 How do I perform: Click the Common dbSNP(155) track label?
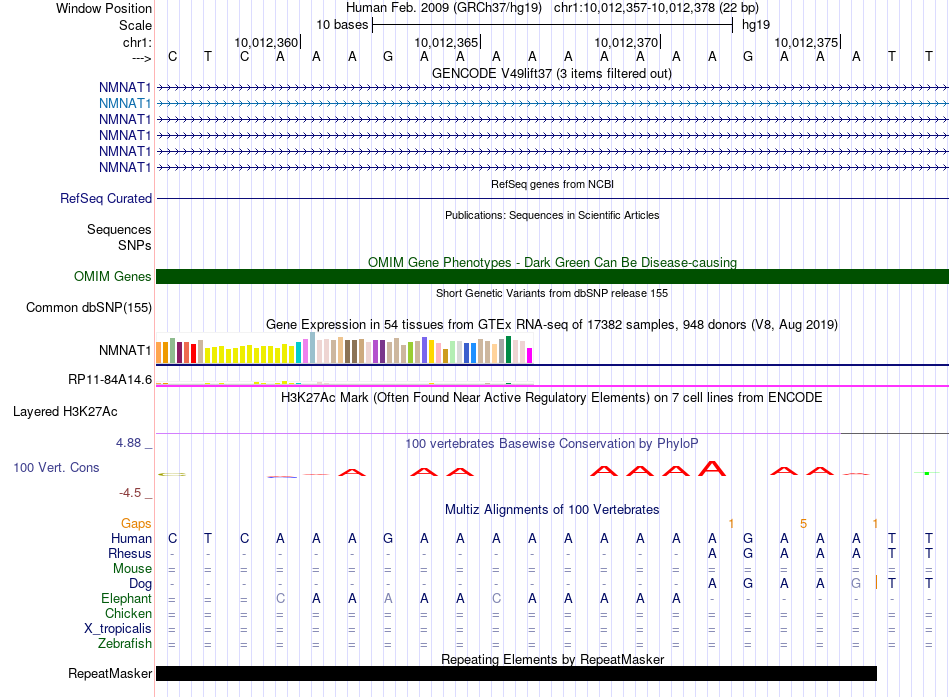click(89, 307)
